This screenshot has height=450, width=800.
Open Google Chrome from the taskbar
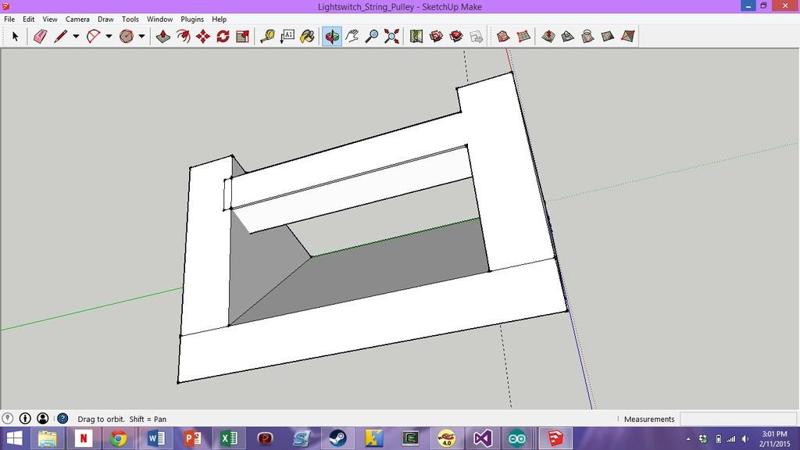(x=119, y=438)
